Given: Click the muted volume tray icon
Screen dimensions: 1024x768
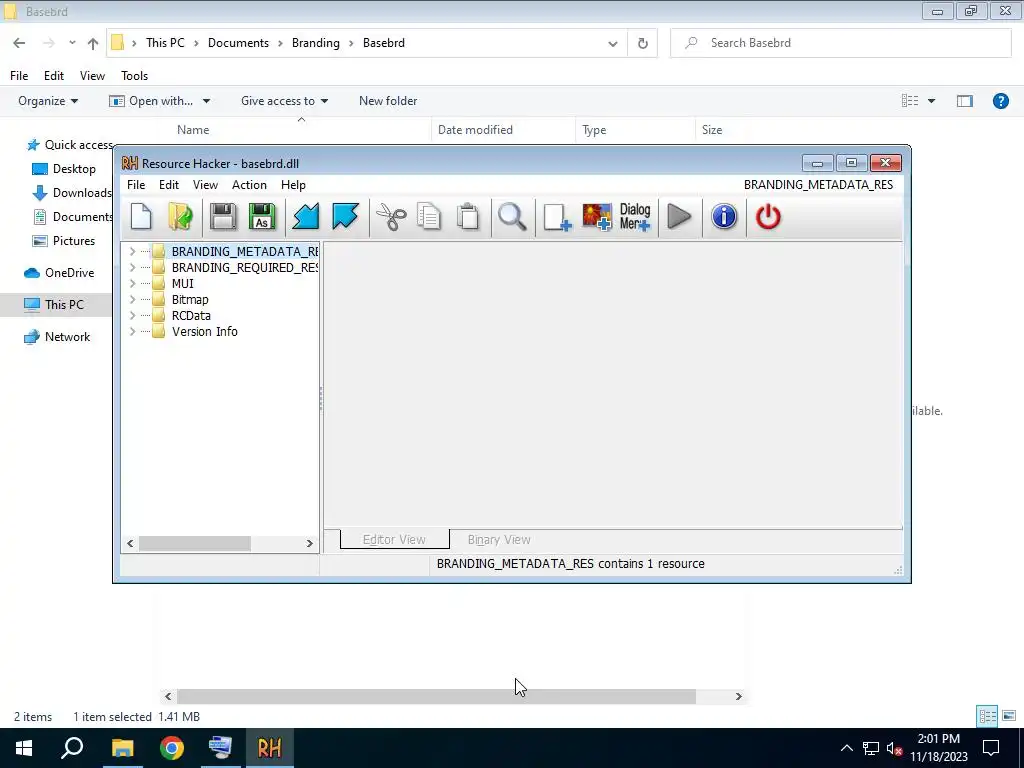Looking at the screenshot, I should (894, 748).
